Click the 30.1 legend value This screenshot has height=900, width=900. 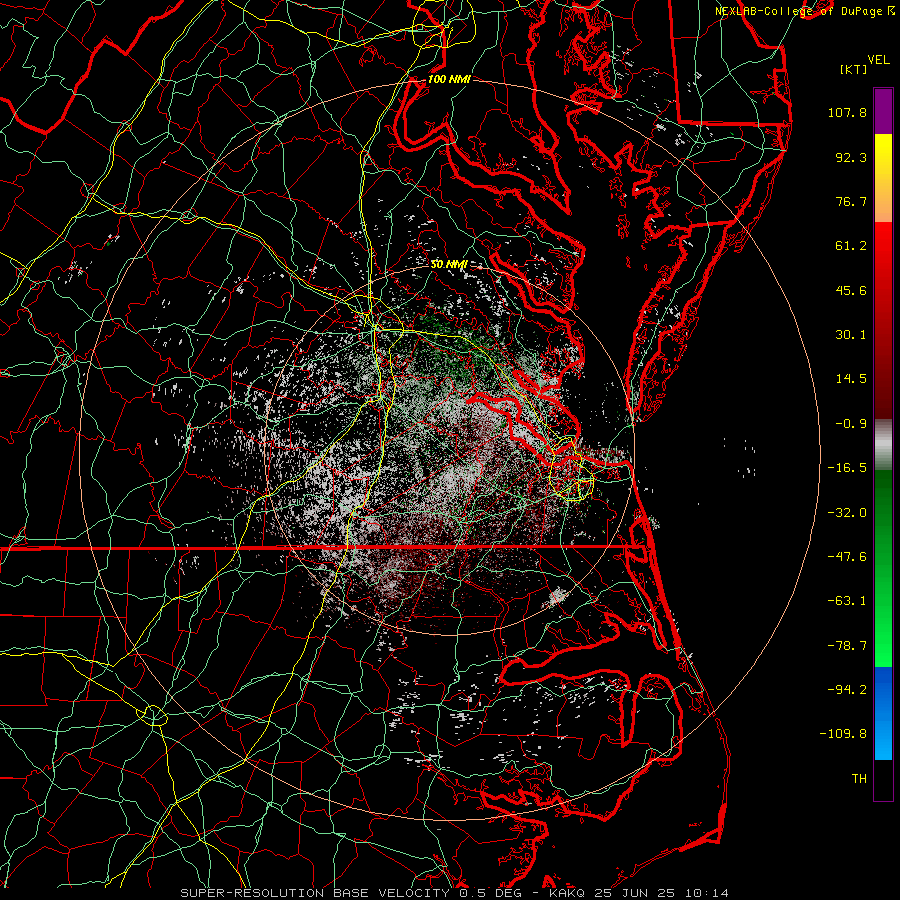coord(851,335)
